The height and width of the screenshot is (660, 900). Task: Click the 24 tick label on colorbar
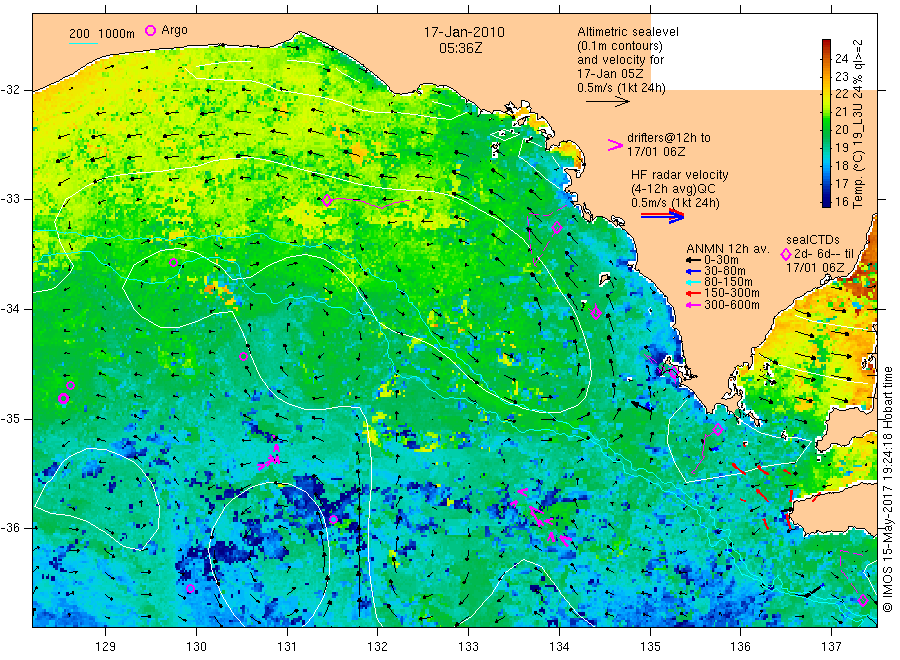point(841,59)
